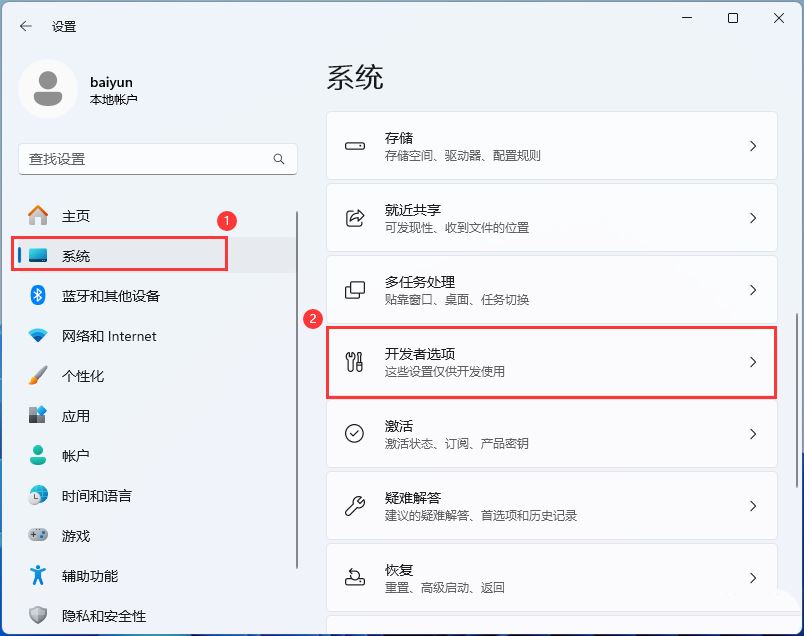The height and width of the screenshot is (636, 804).
Task: Select the 开发者选项 wrench icon
Action: pyautogui.click(x=354, y=363)
